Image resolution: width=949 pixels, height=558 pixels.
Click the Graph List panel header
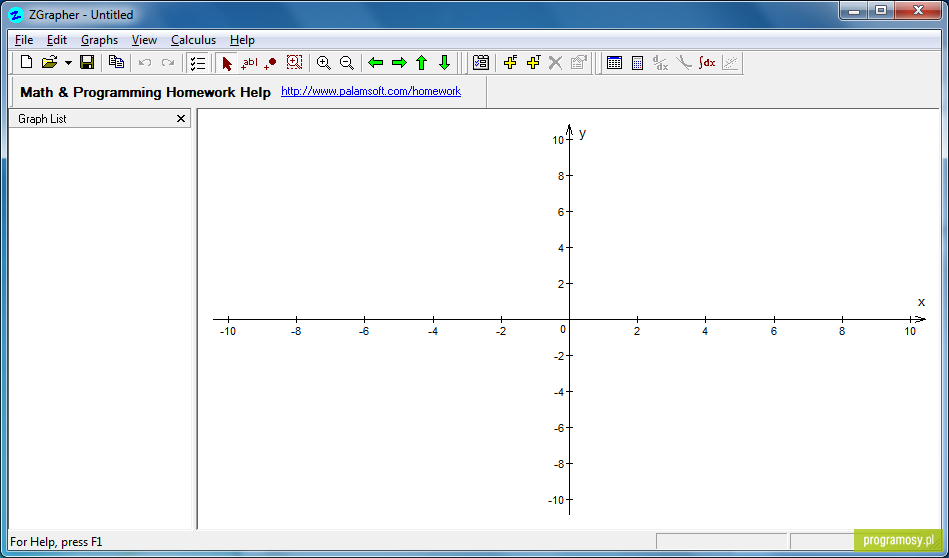coord(100,119)
